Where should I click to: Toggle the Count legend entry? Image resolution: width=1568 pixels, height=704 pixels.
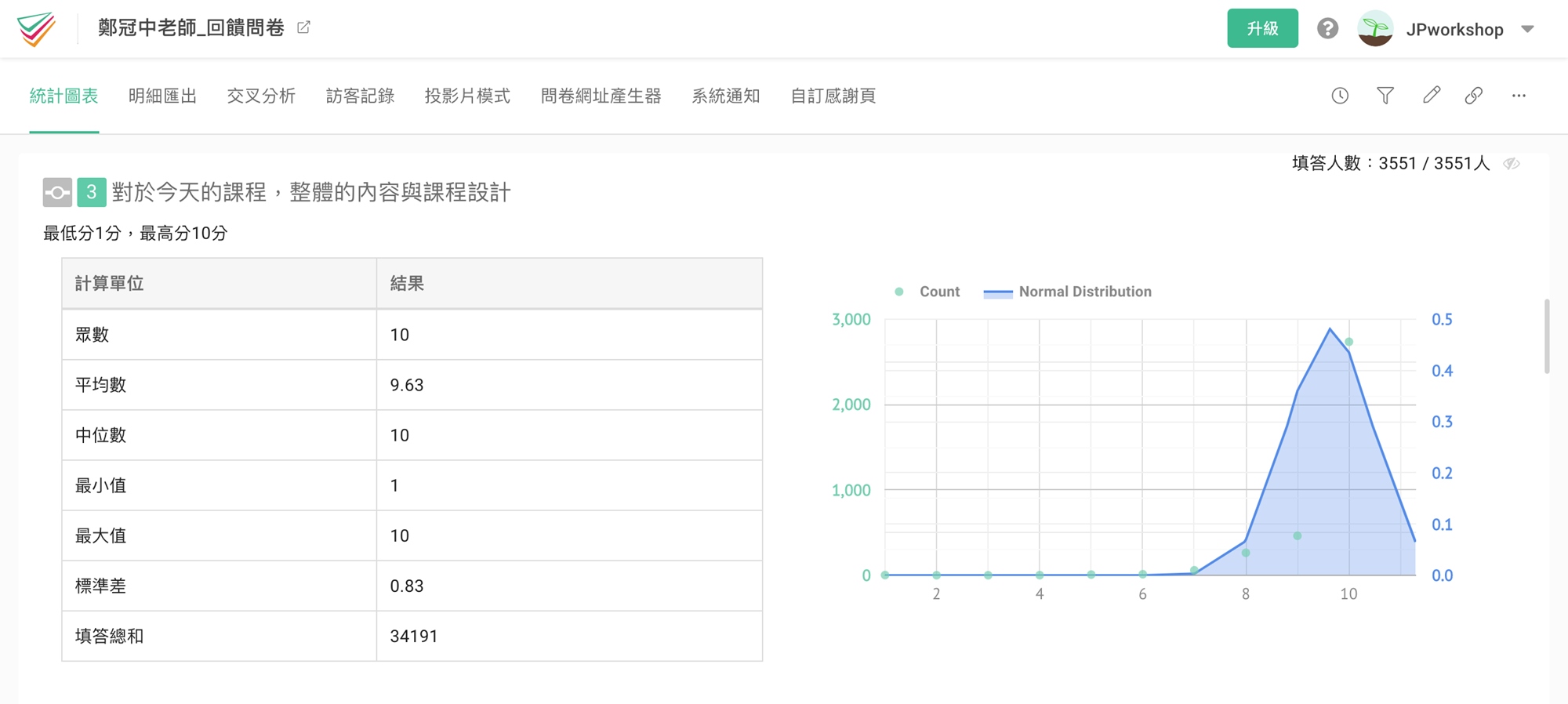[x=927, y=292]
